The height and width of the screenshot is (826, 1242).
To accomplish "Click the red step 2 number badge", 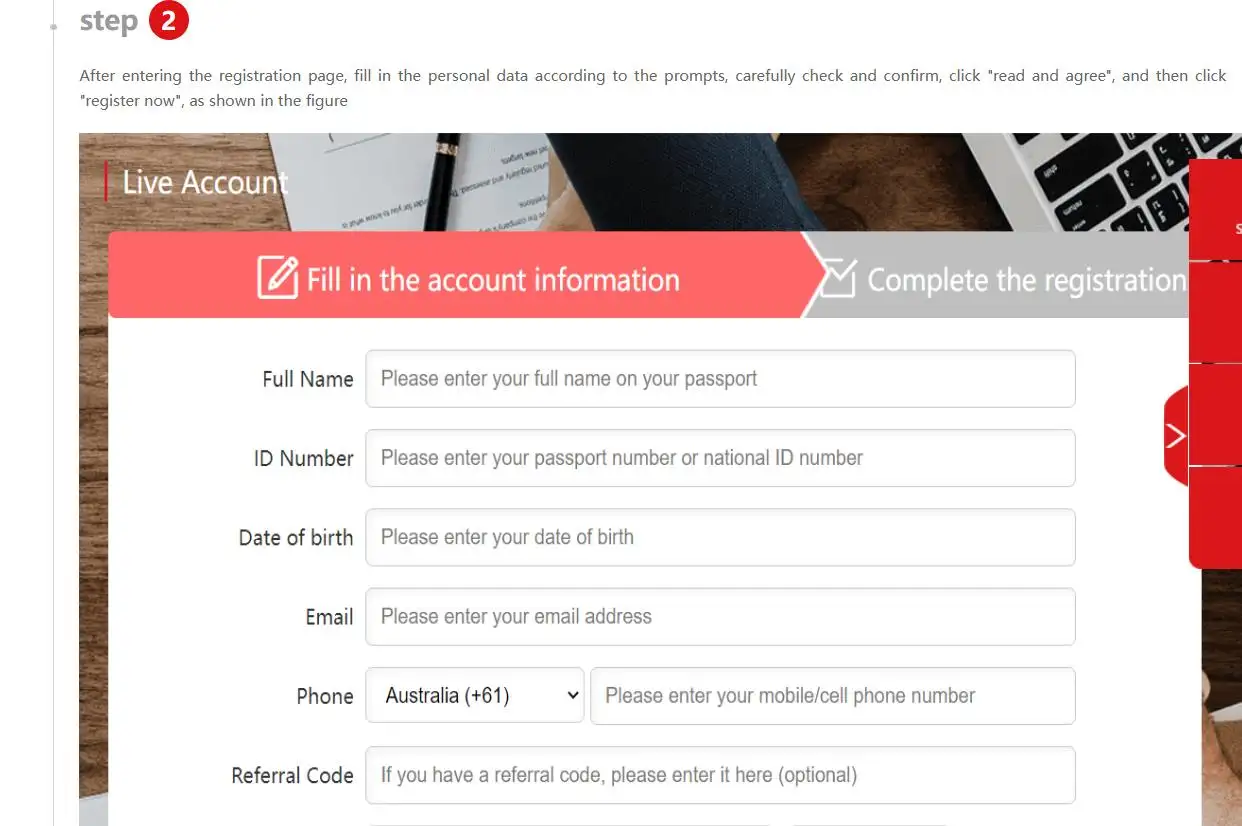I will (x=168, y=21).
